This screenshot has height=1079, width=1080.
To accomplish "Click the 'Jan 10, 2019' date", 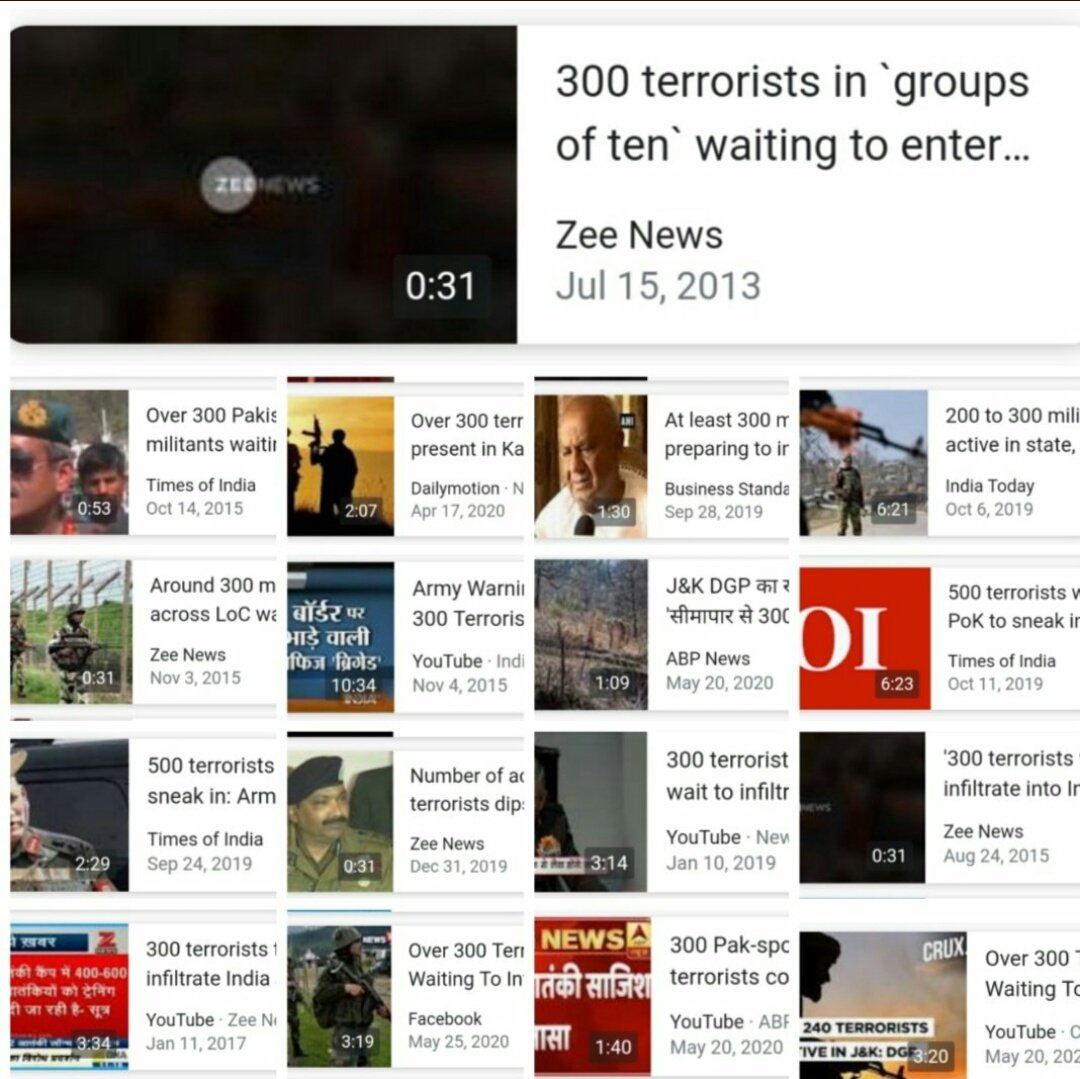I will click(720, 863).
